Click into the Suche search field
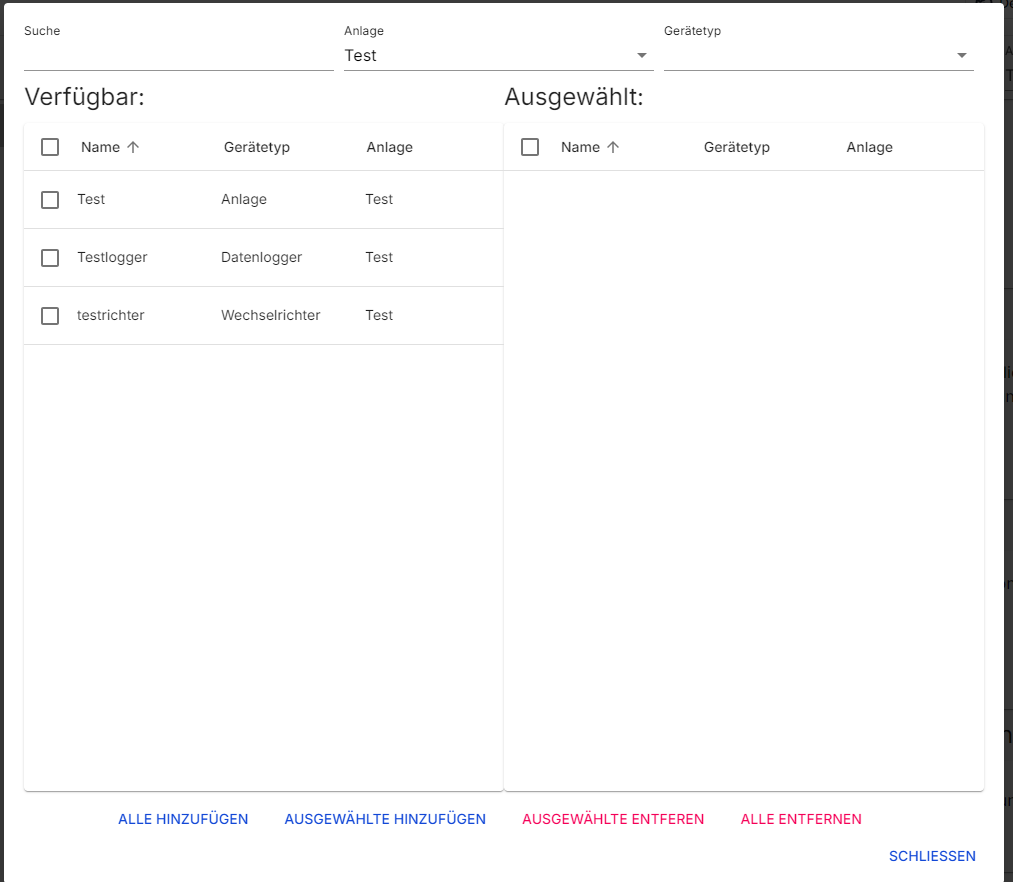This screenshot has height=882, width=1013. pyautogui.click(x=178, y=56)
